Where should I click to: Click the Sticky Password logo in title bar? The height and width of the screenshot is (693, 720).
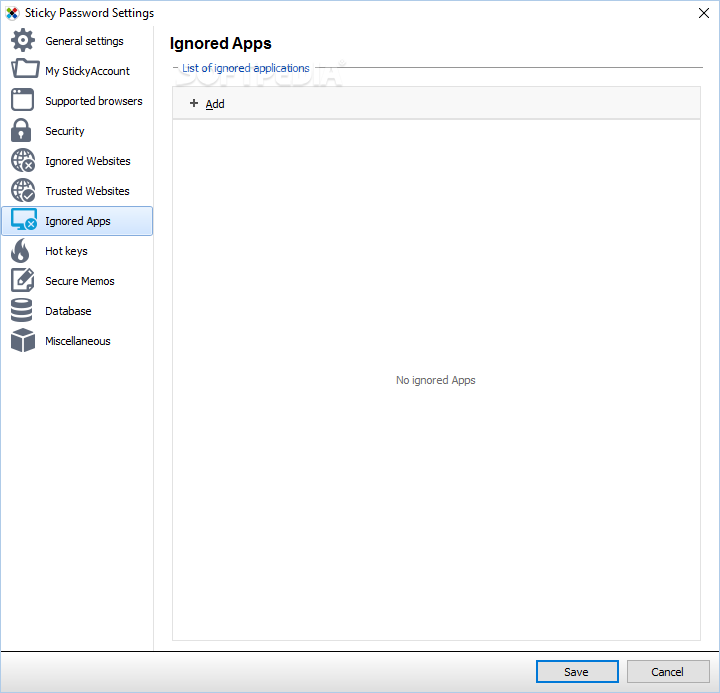(12, 13)
